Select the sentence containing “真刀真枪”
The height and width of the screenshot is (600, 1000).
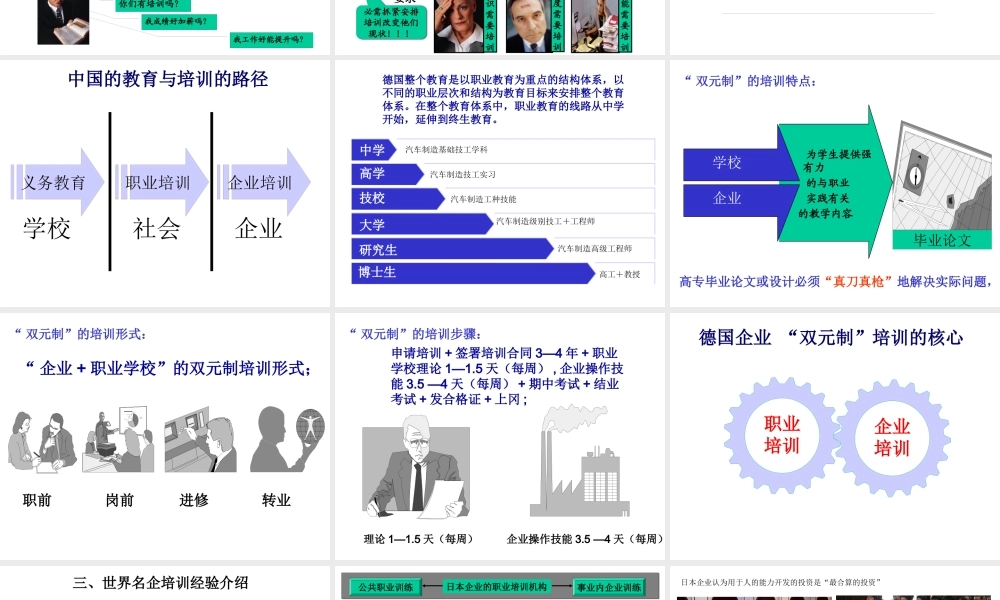[x=837, y=281]
